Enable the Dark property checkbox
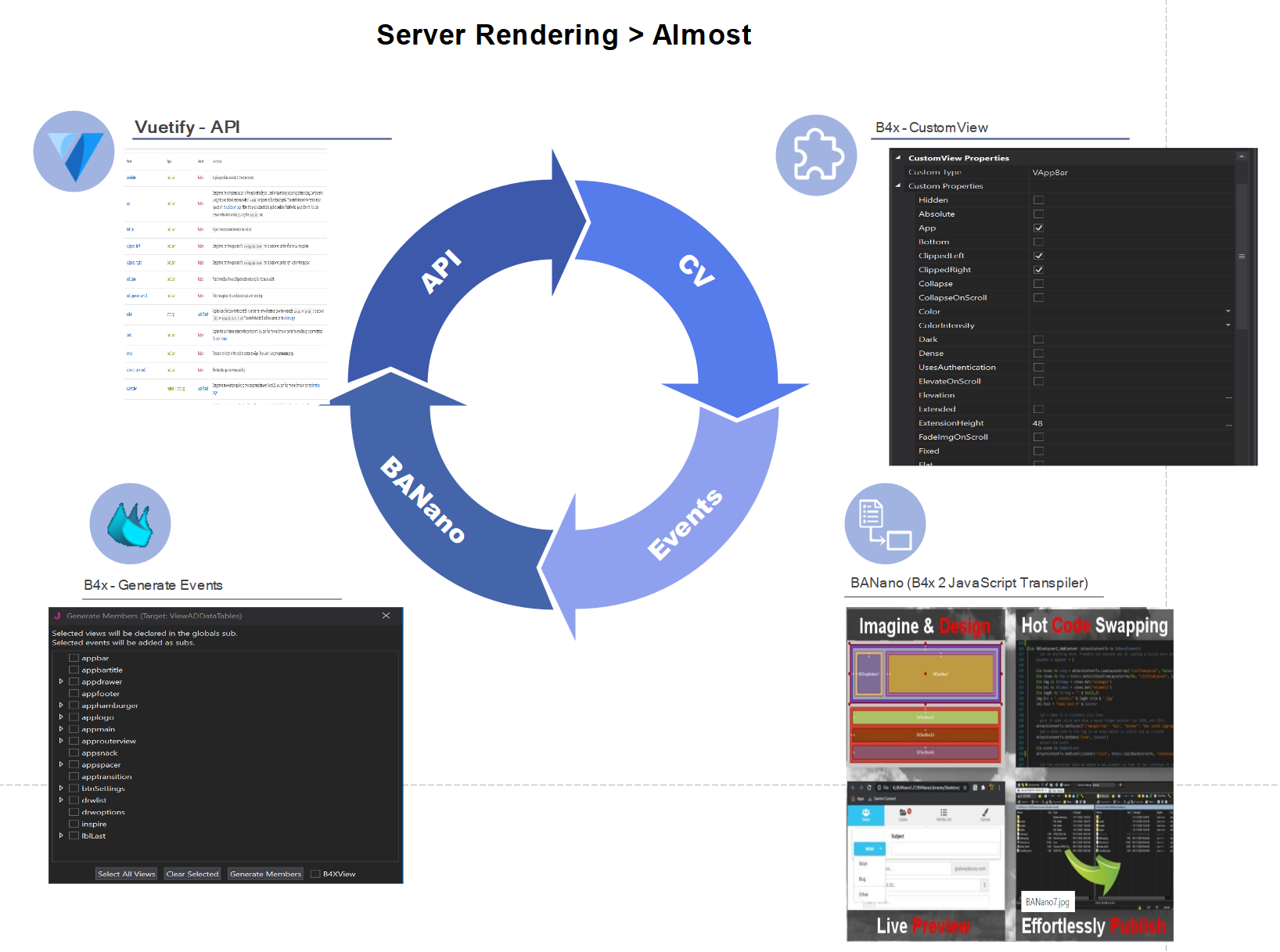1280x952 pixels. click(x=1038, y=339)
